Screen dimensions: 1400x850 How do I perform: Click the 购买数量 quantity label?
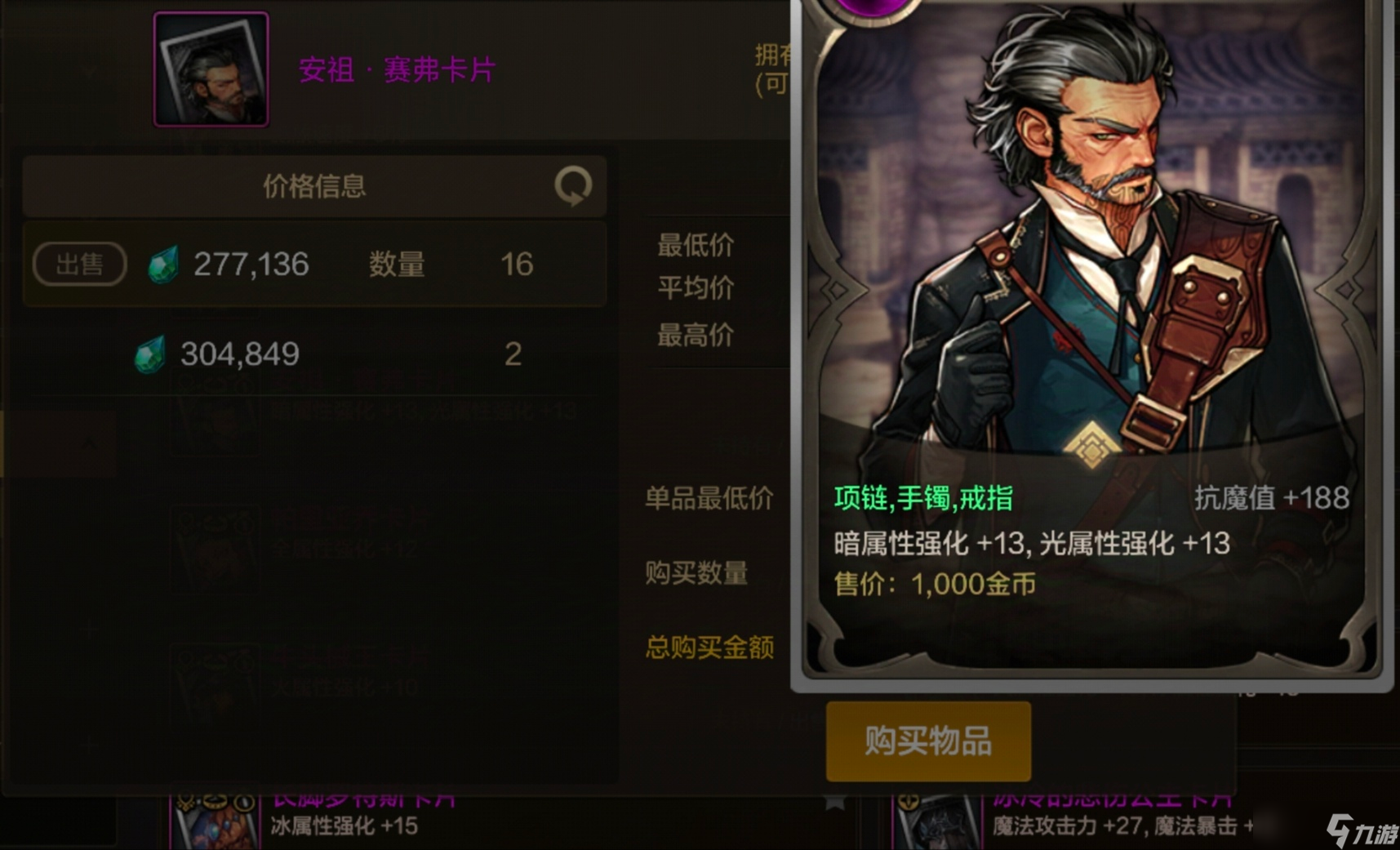[x=696, y=572]
